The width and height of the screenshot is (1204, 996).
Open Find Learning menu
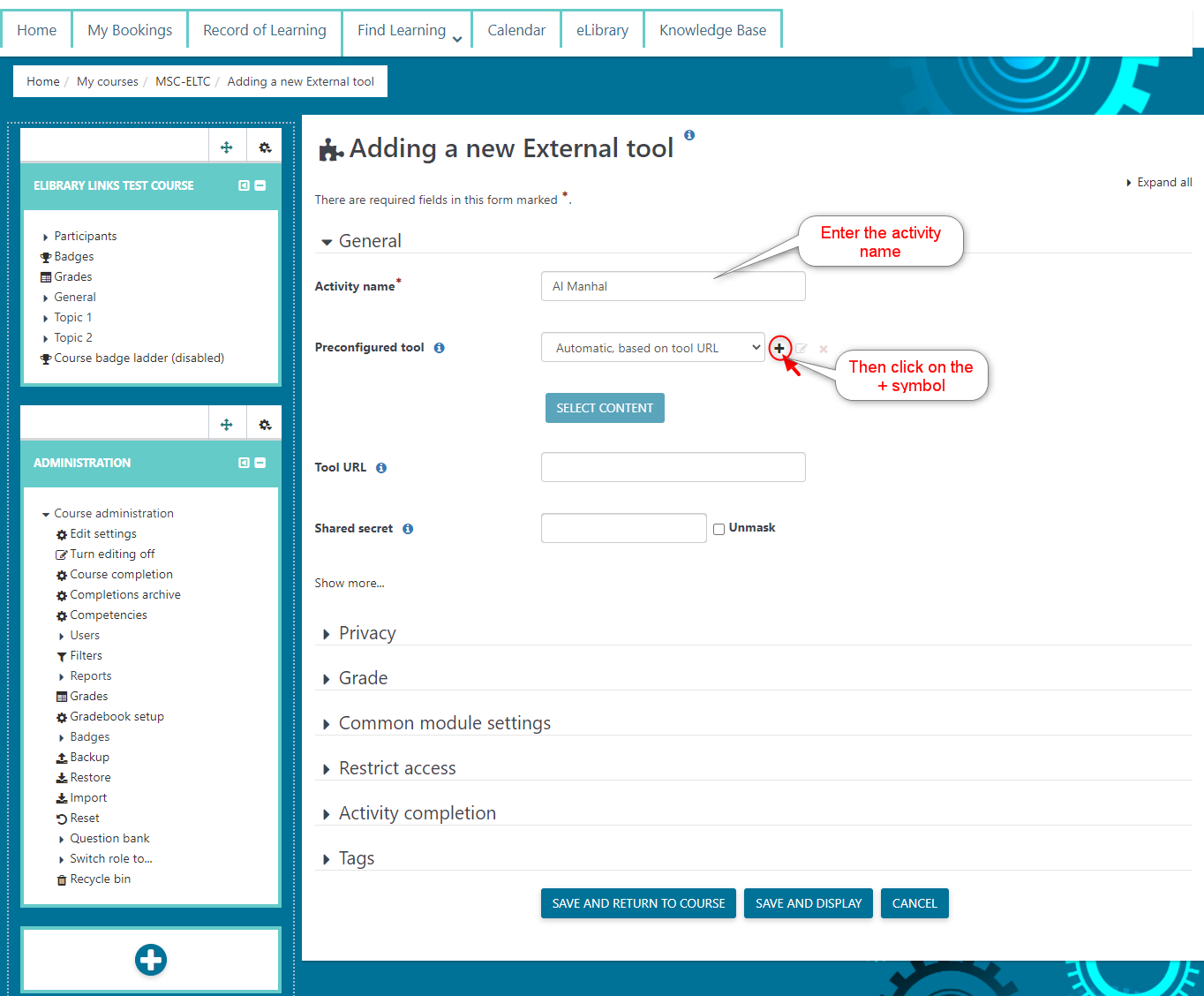pyautogui.click(x=409, y=30)
